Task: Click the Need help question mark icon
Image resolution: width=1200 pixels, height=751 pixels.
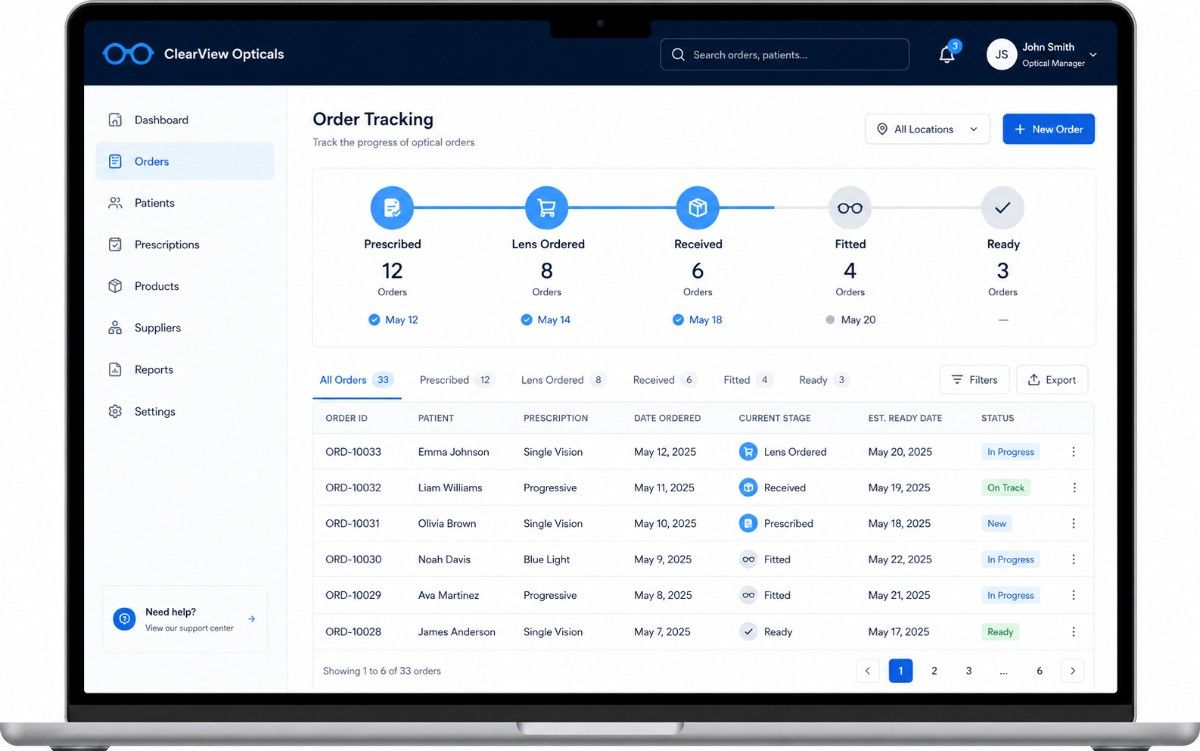Action: click(x=124, y=619)
